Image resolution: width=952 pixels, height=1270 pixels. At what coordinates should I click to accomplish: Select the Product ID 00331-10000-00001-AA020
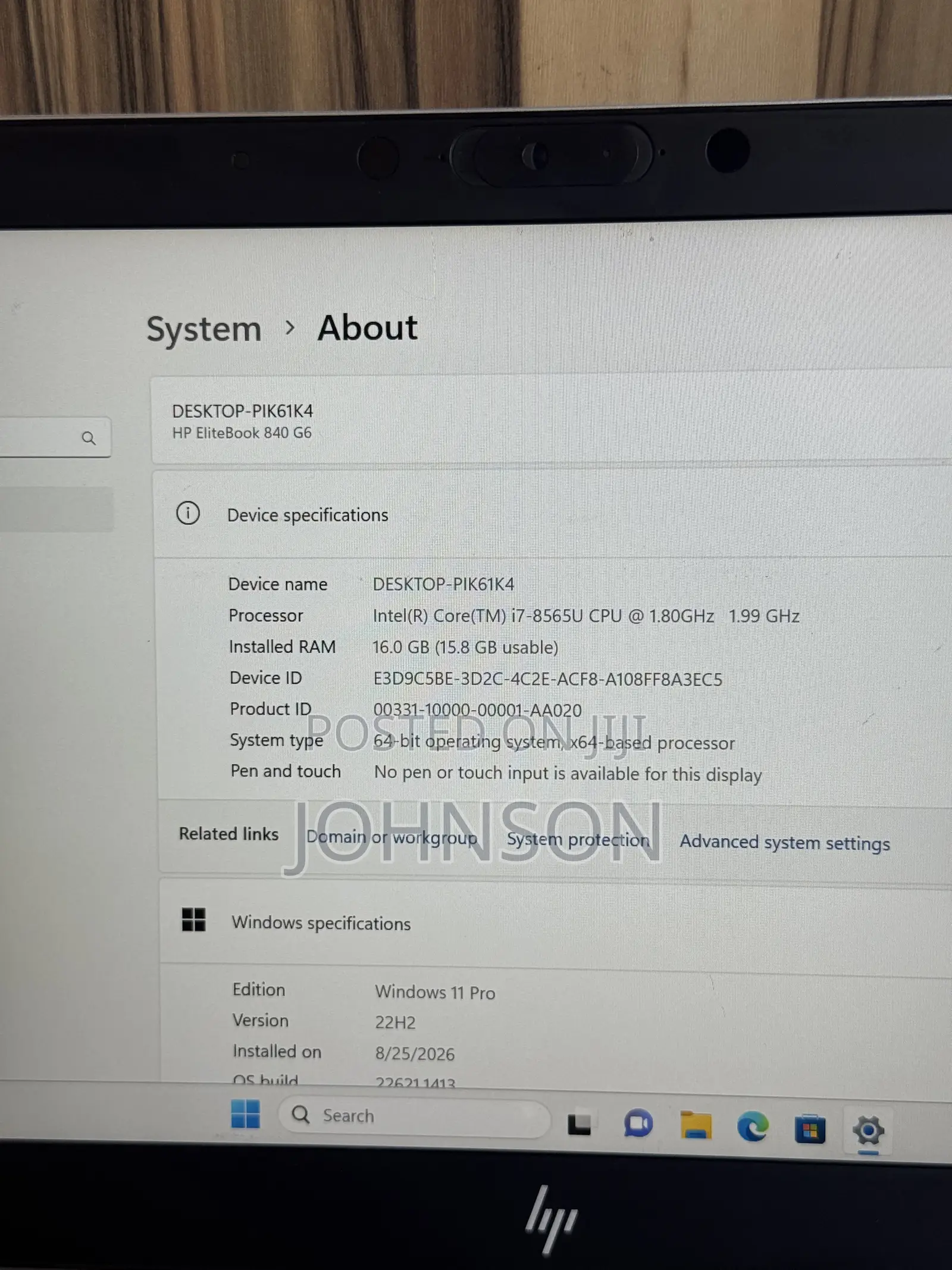[478, 710]
